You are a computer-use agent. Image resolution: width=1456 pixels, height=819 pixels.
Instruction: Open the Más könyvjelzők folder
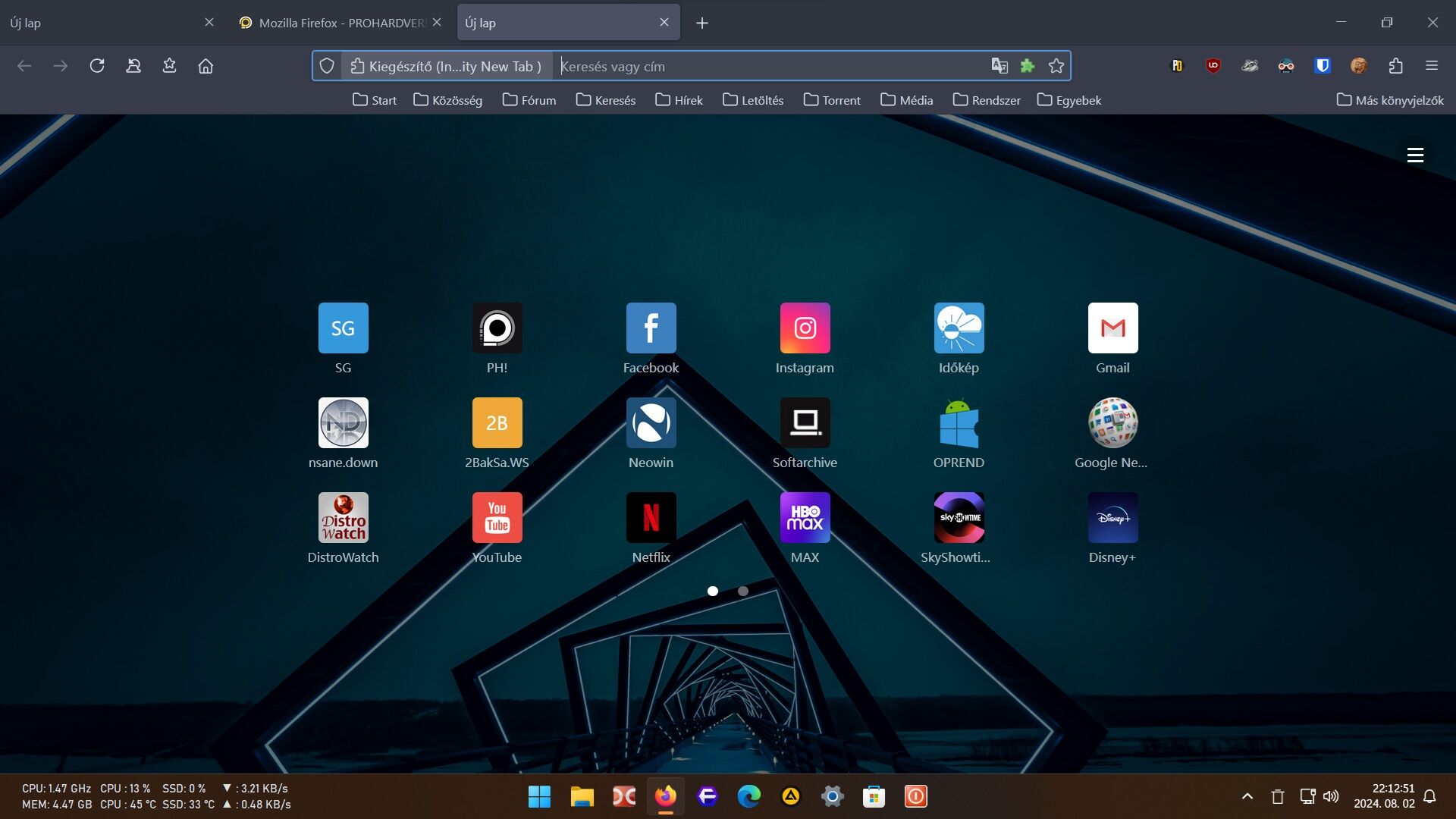click(x=1390, y=100)
